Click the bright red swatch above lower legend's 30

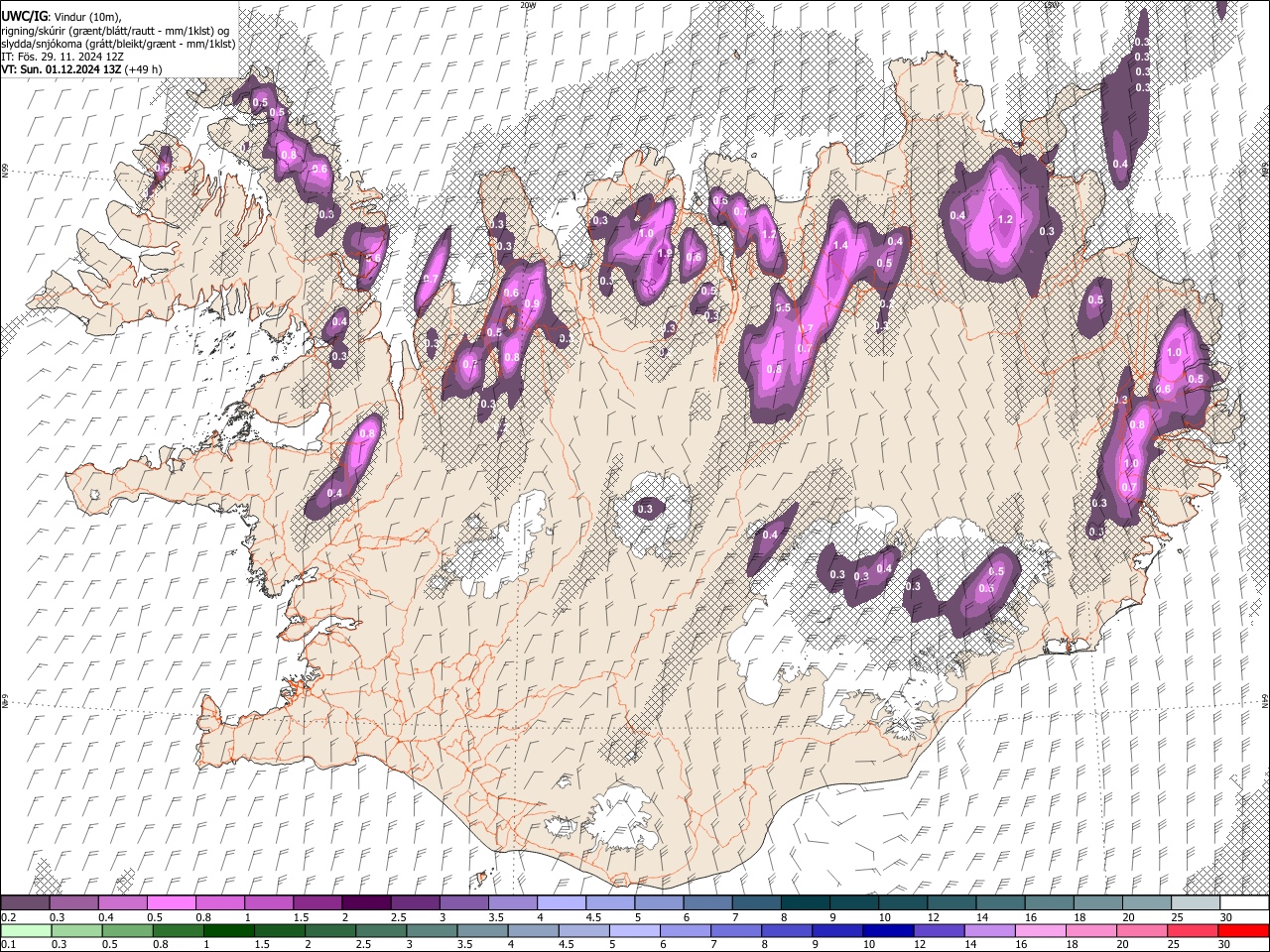pyautogui.click(x=1243, y=930)
